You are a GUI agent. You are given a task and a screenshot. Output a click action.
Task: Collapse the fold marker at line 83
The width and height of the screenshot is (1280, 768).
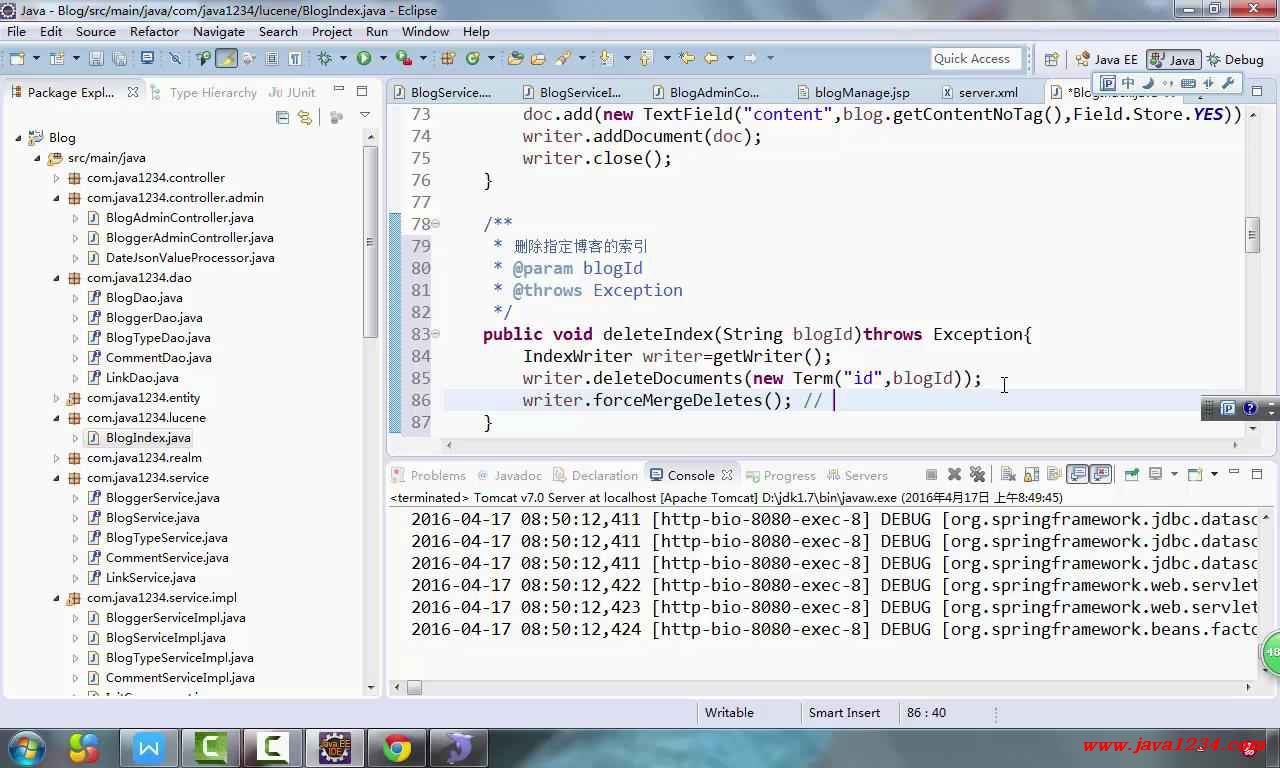tap(436, 334)
